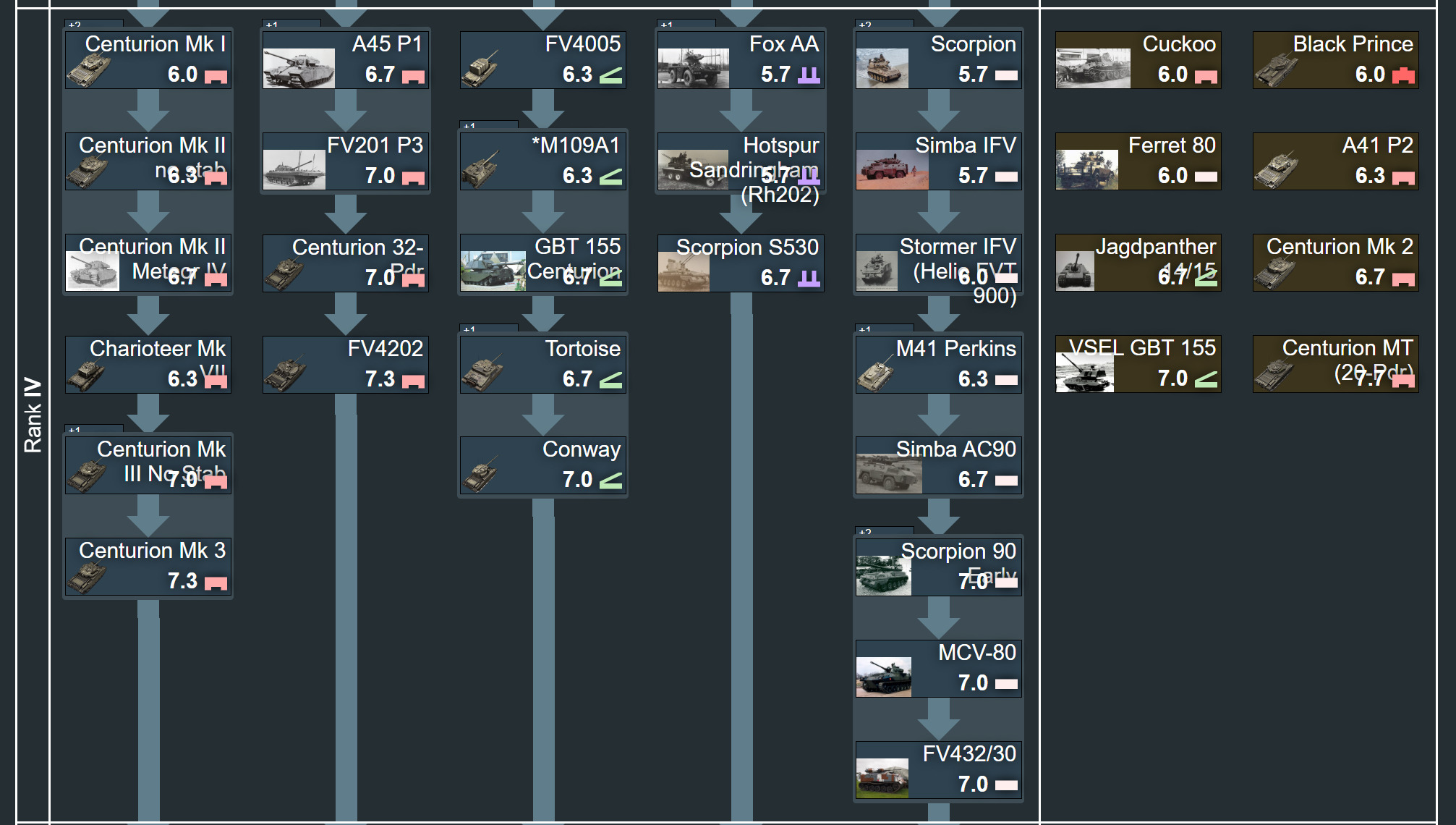The image size is (1456, 825).
Task: Select the Rank IV row label
Action: [33, 415]
